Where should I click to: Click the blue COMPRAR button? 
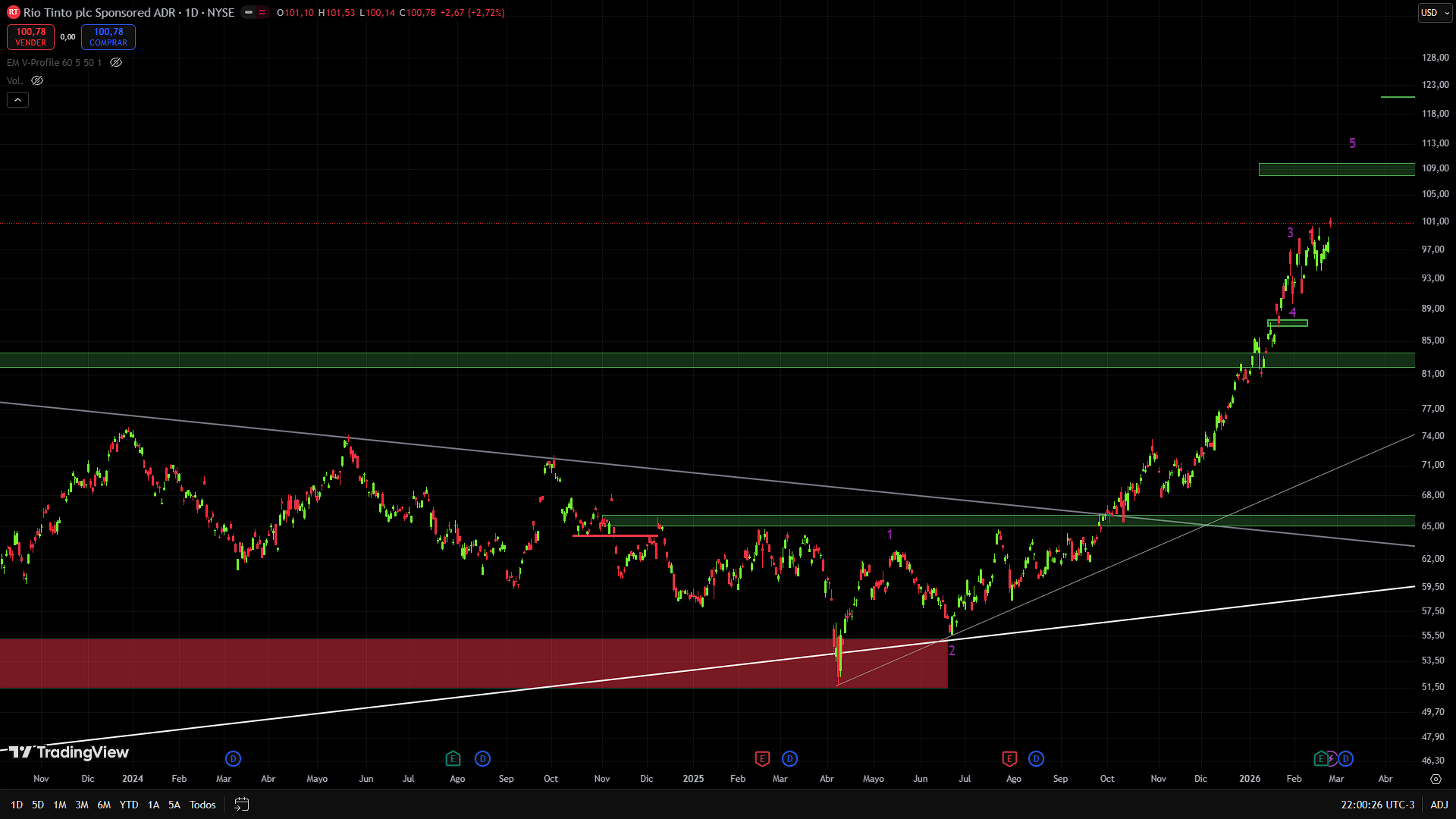[x=108, y=36]
